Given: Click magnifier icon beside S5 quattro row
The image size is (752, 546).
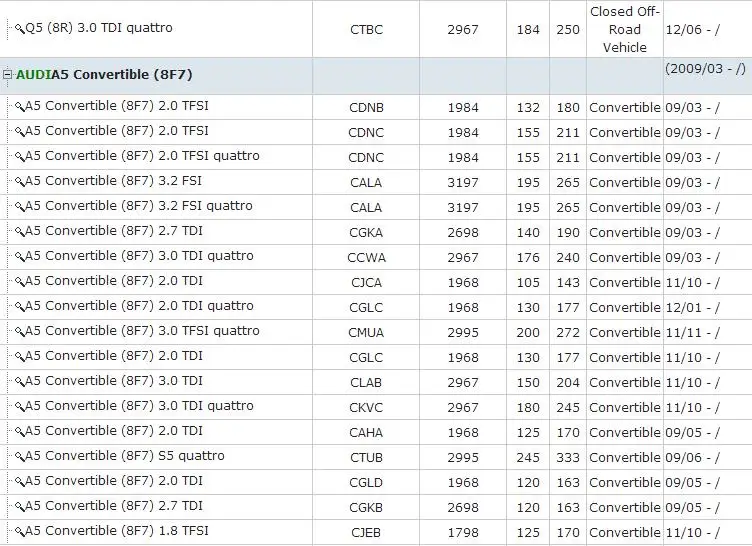Looking at the screenshot, I should pos(20,456).
